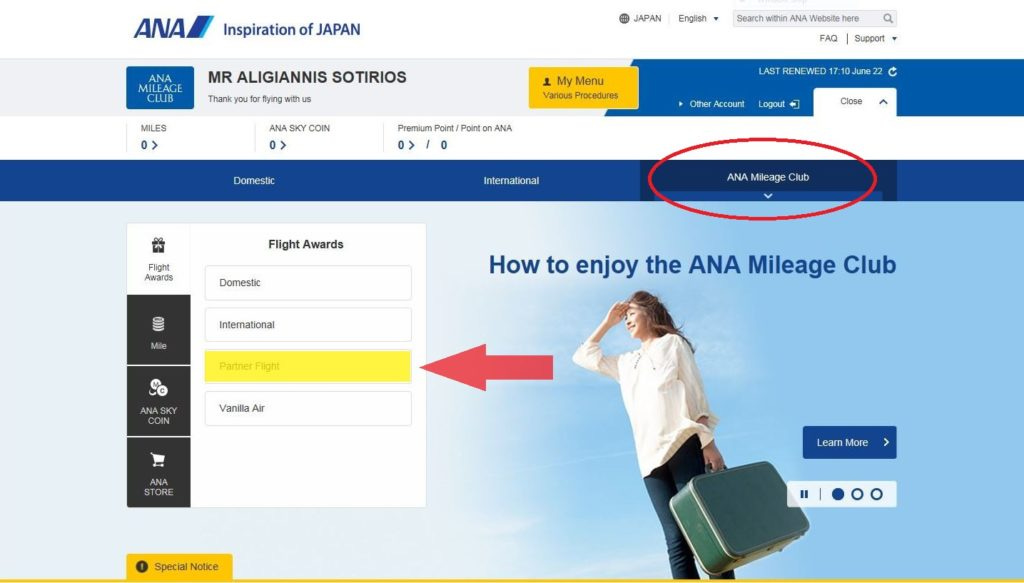Screen dimensions: 1024x583
Task: Click the ANA Inspiration of Japan logo
Action: 246,28
